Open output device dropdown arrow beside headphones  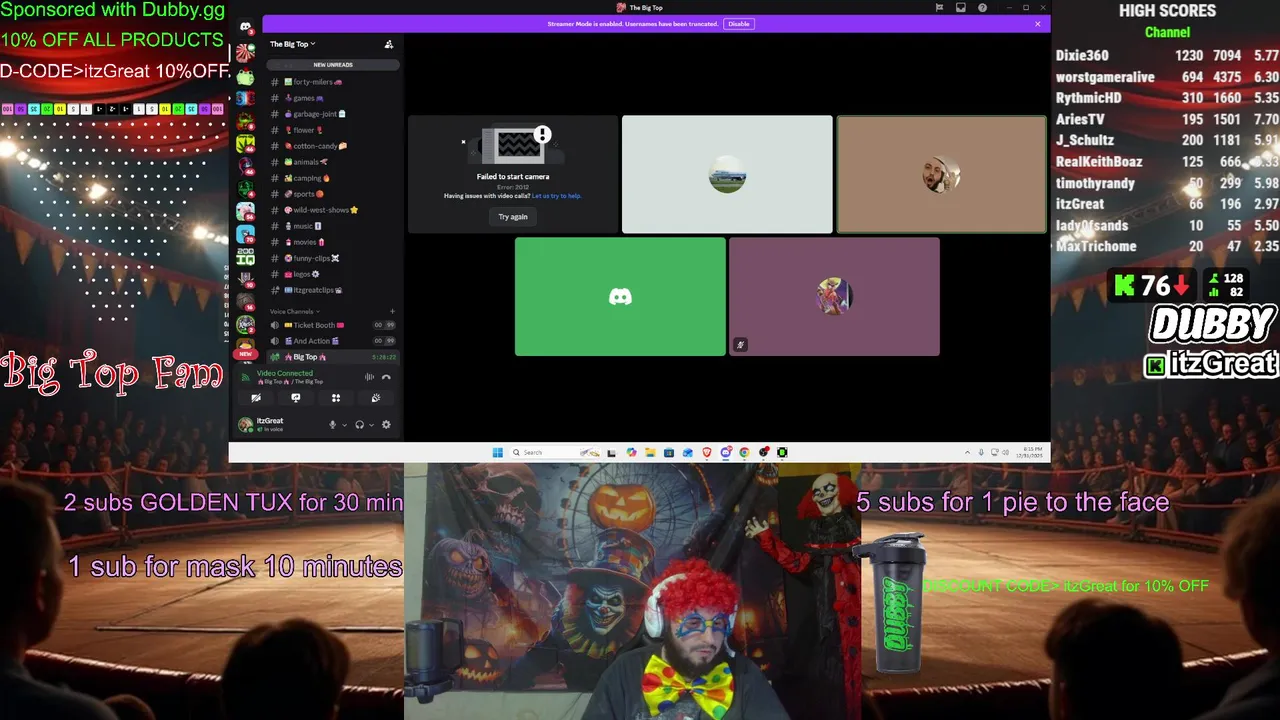pos(371,425)
